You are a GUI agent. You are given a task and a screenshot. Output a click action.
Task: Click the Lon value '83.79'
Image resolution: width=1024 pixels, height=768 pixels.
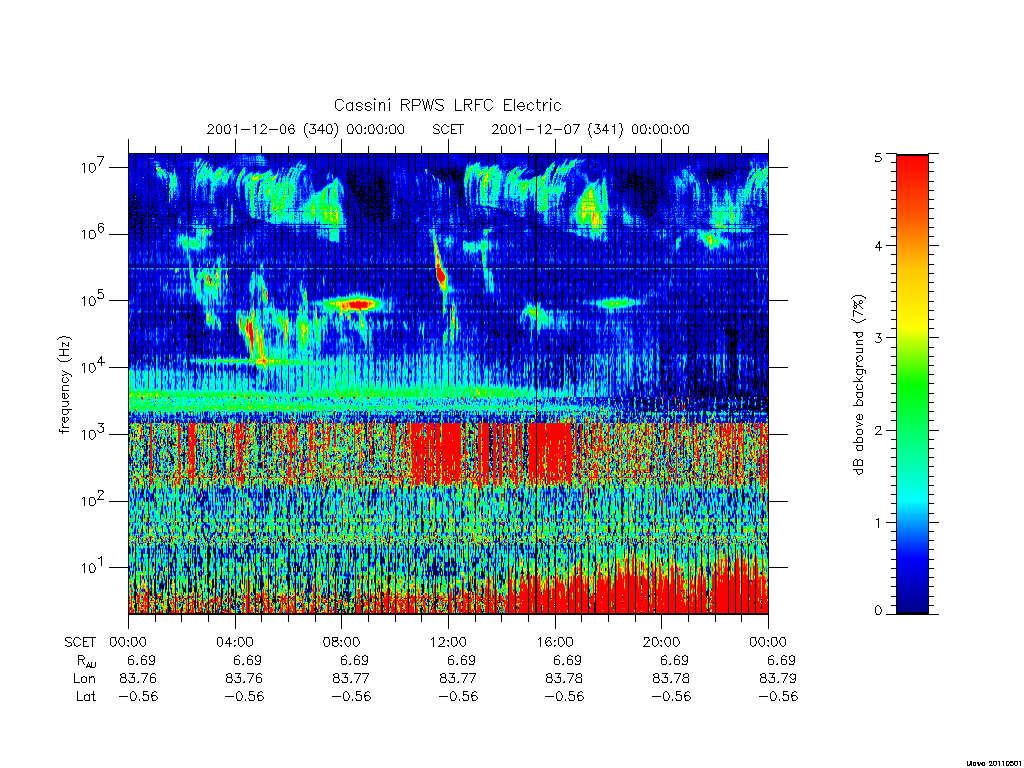coord(778,679)
